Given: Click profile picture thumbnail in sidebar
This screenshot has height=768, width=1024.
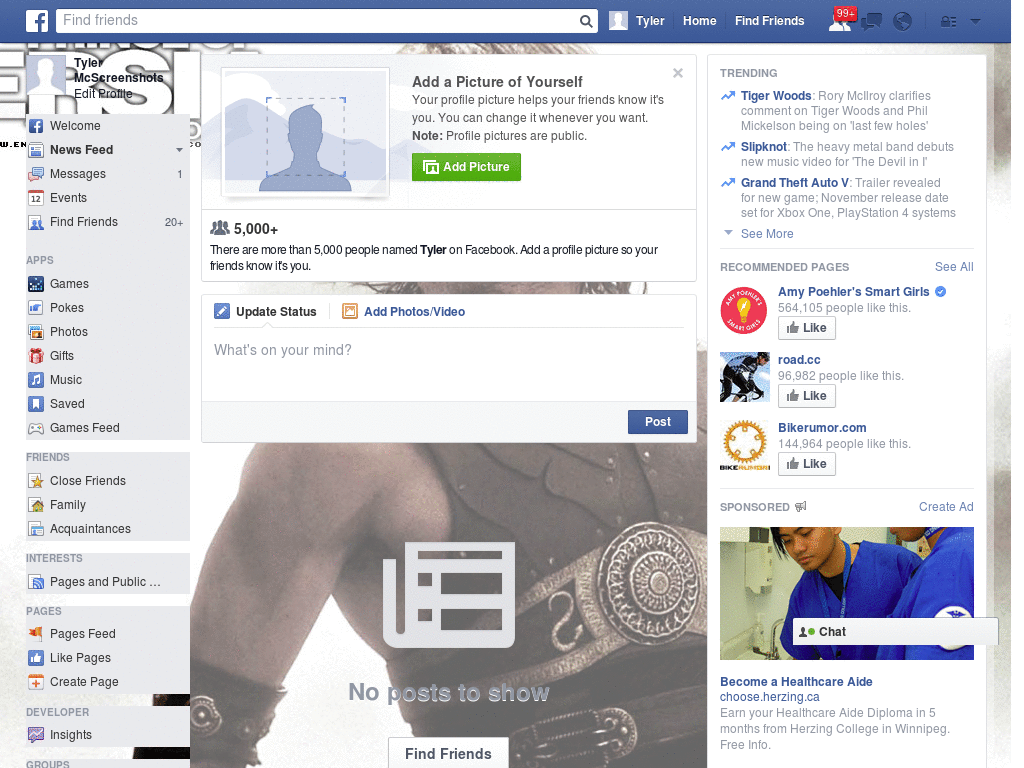Looking at the screenshot, I should [46, 75].
